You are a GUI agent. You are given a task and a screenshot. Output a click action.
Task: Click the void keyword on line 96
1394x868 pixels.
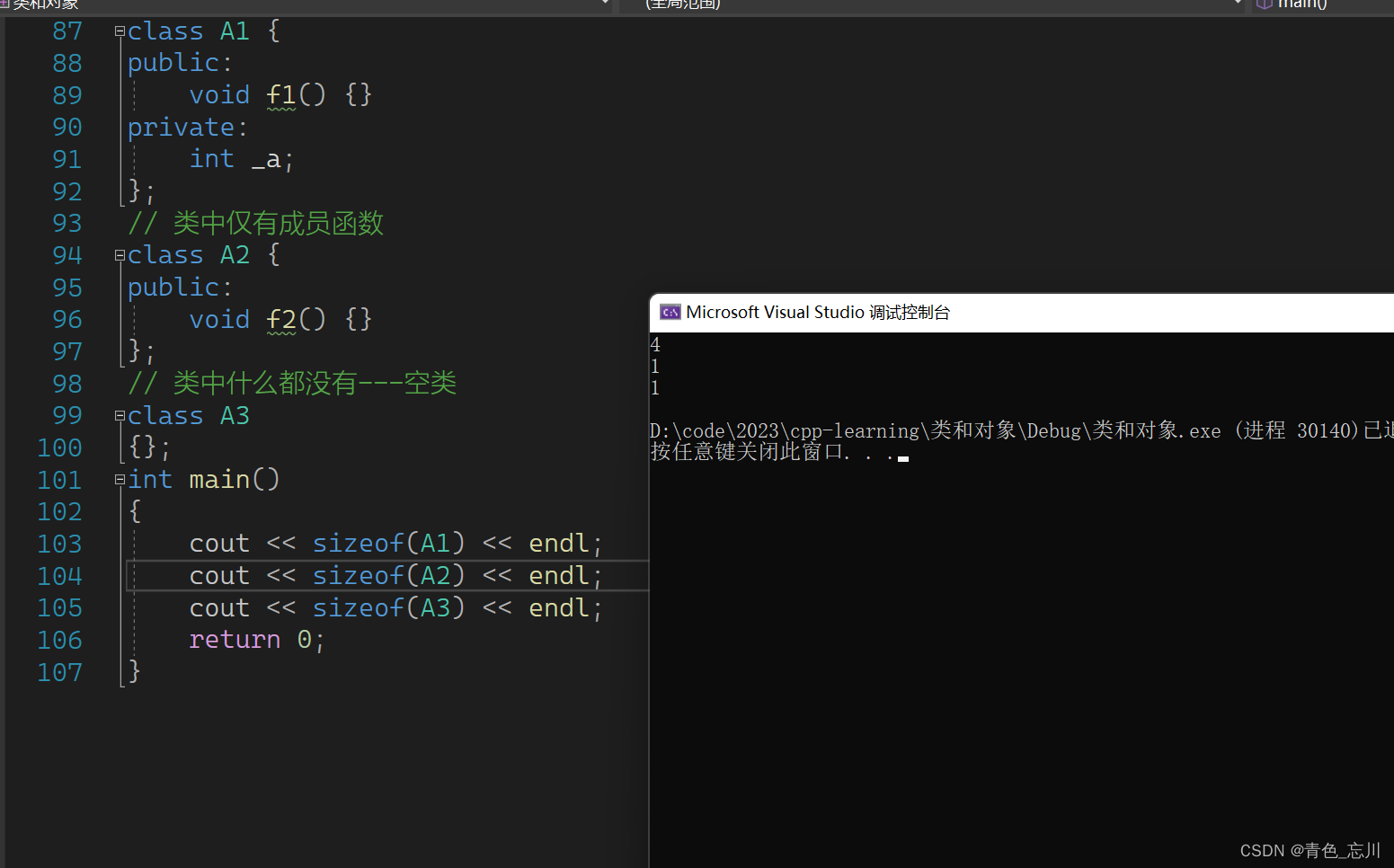click(219, 320)
